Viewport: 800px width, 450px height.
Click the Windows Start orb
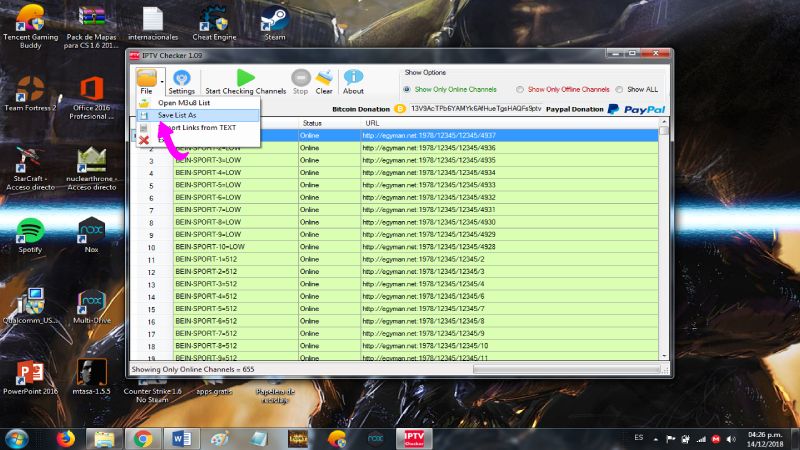[x=17, y=439]
